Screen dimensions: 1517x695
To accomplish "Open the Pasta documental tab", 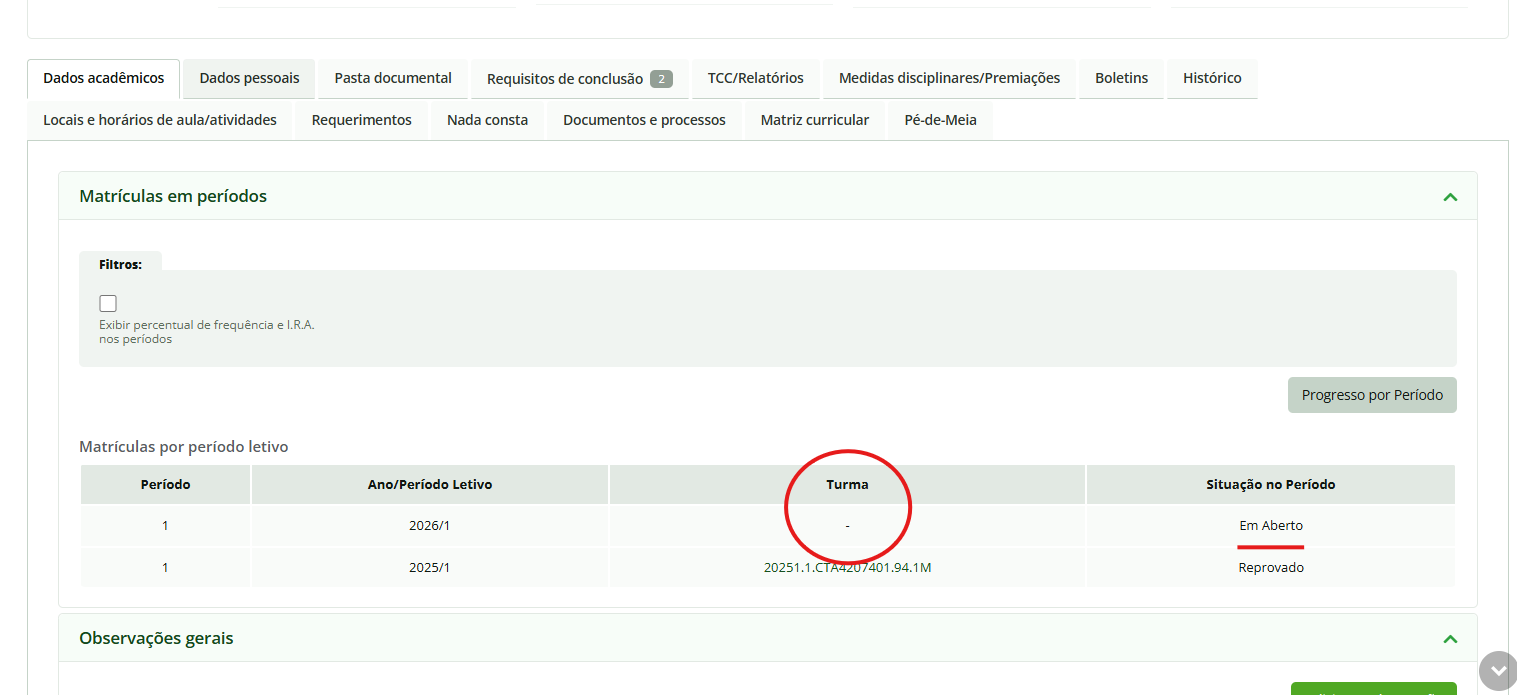I will 392,78.
